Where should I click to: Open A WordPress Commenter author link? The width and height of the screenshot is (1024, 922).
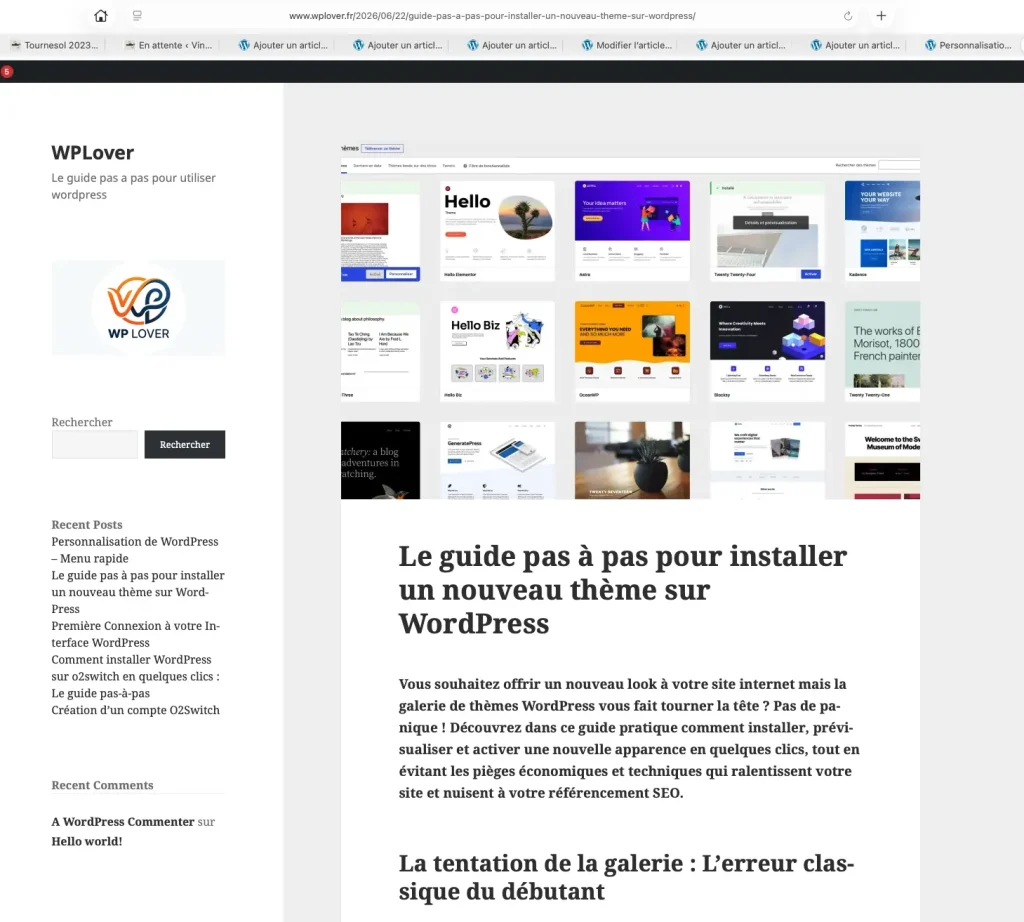pos(123,821)
